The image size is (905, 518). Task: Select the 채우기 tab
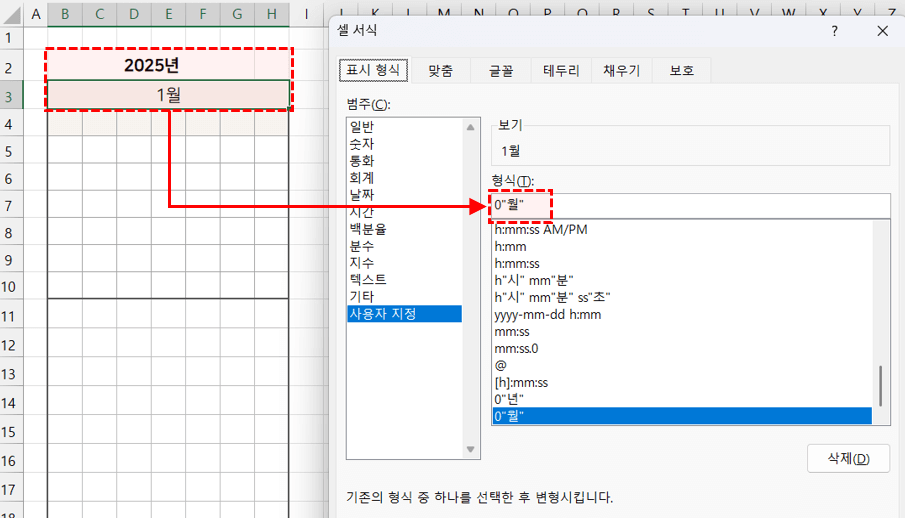coord(622,71)
